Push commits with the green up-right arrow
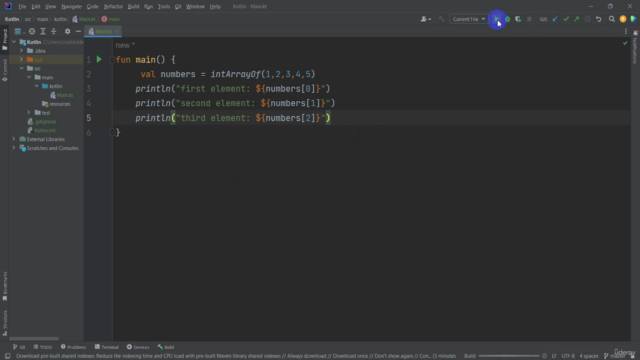Viewport: 640px width, 360px height. (576, 19)
